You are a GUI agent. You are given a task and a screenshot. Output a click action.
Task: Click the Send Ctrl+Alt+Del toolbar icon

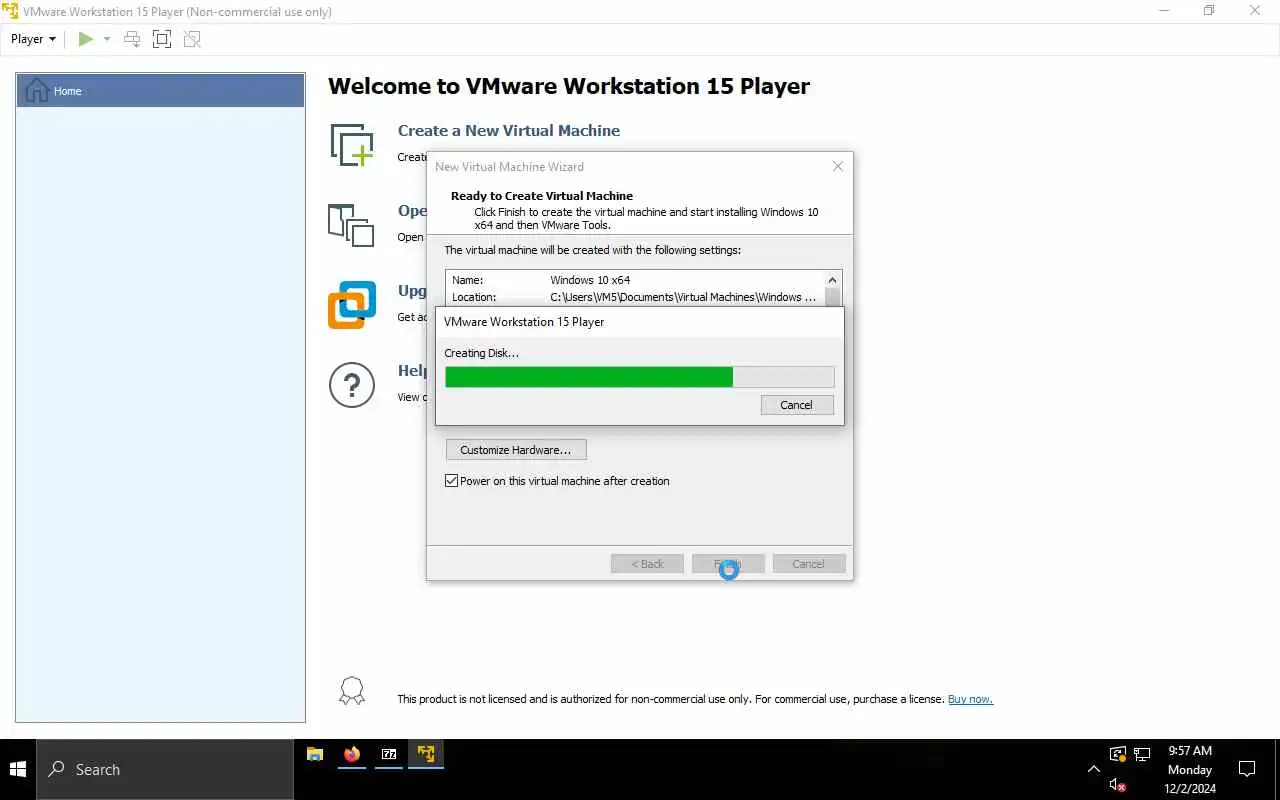pyautogui.click(x=132, y=39)
